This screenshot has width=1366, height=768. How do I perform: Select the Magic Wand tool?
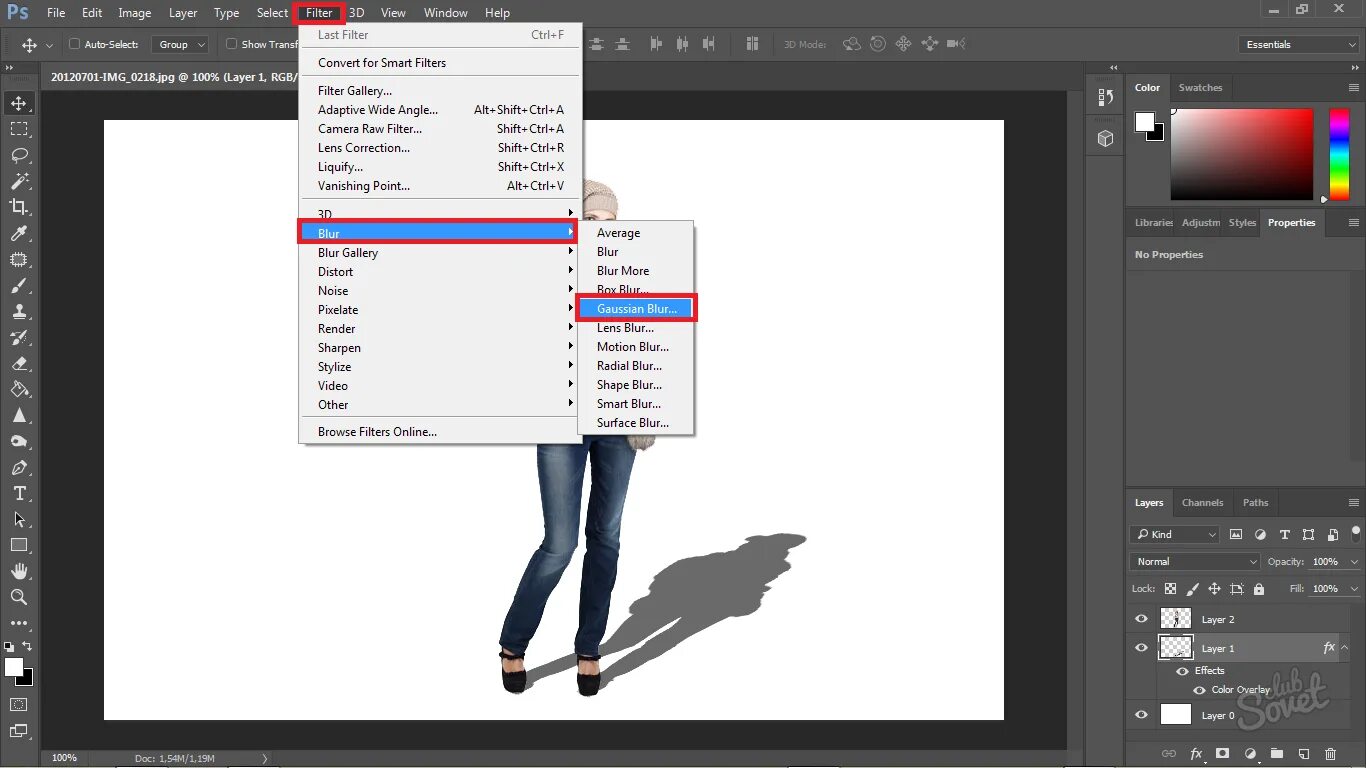click(19, 181)
